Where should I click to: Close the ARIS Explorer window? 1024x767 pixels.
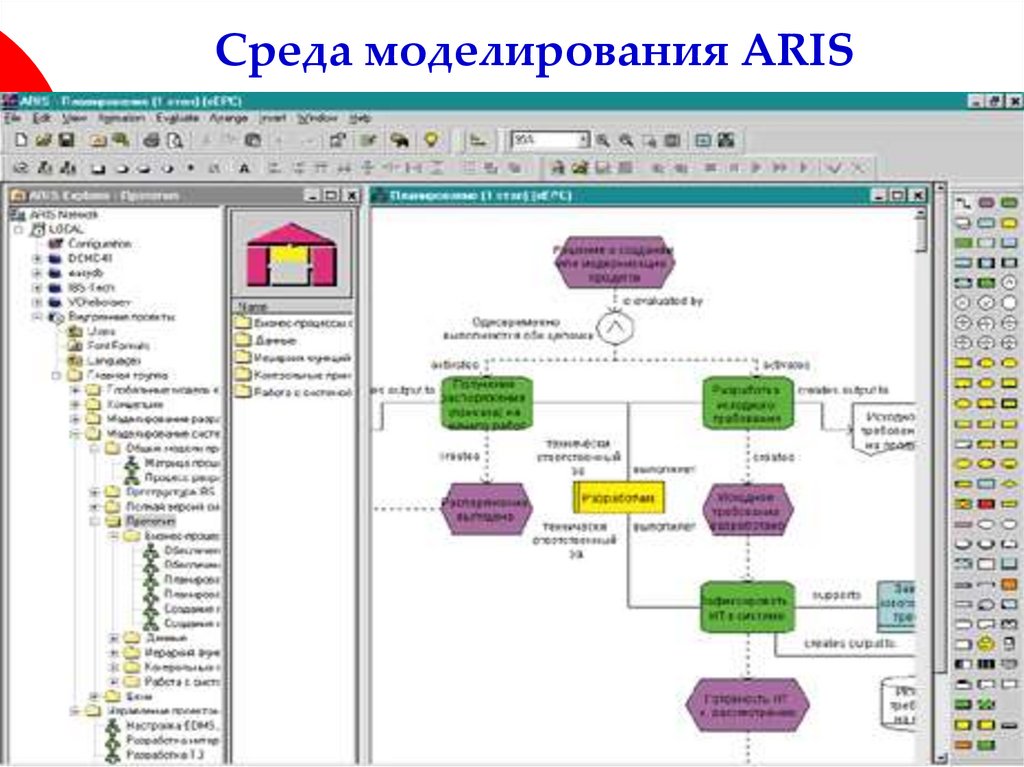[351, 195]
